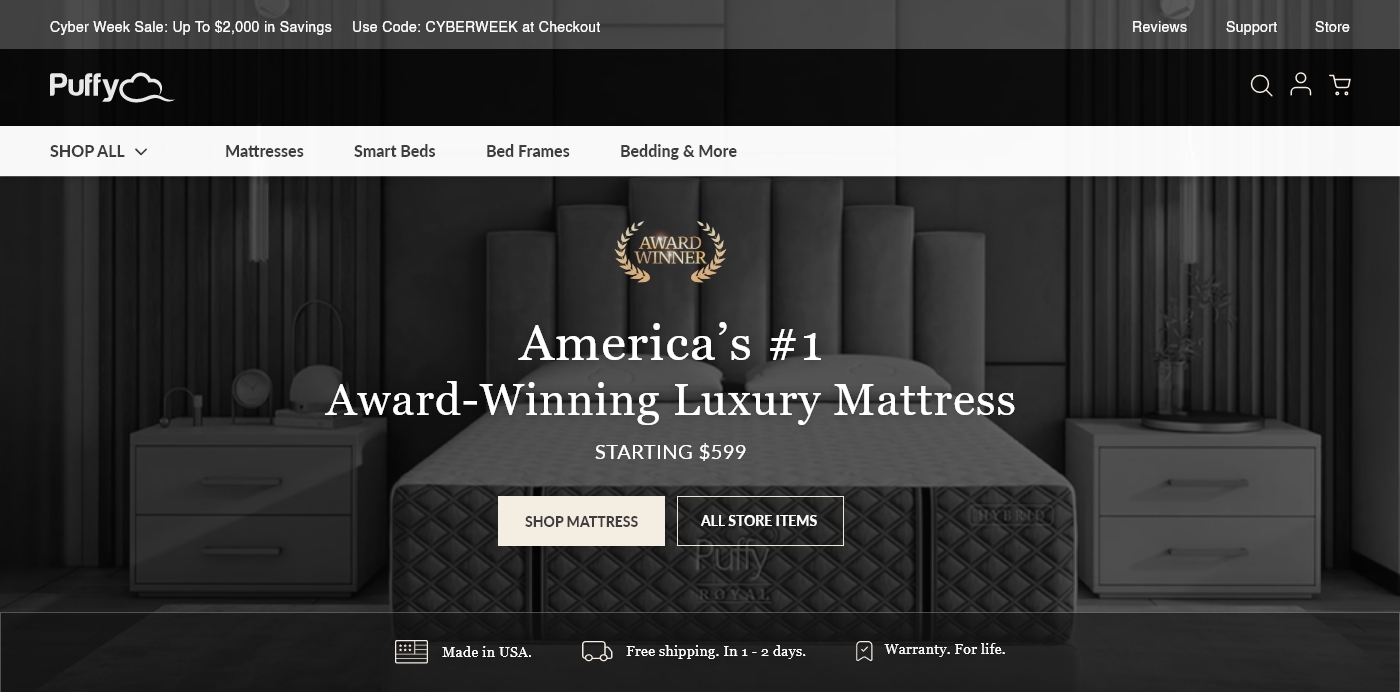Click the warranty badge icon

(x=864, y=651)
